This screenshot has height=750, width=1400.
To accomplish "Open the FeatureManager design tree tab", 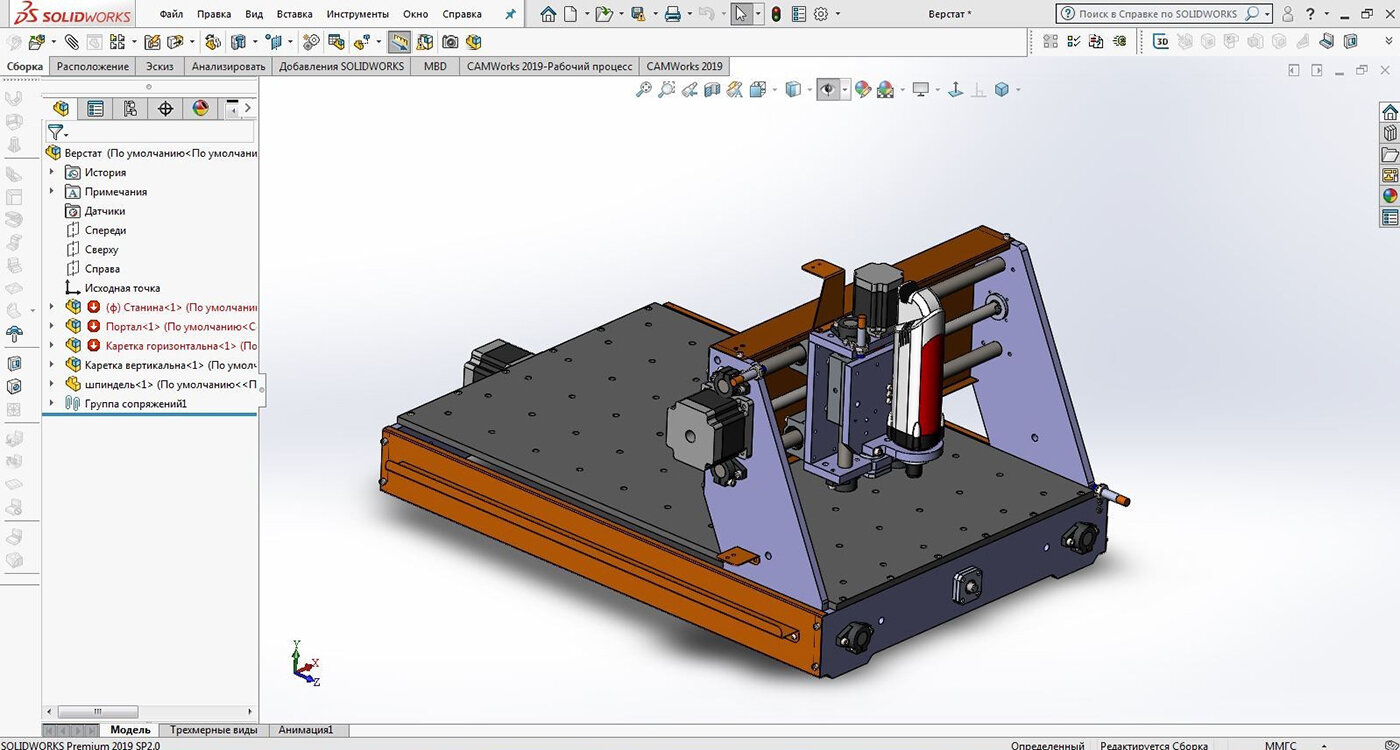I will coord(61,108).
